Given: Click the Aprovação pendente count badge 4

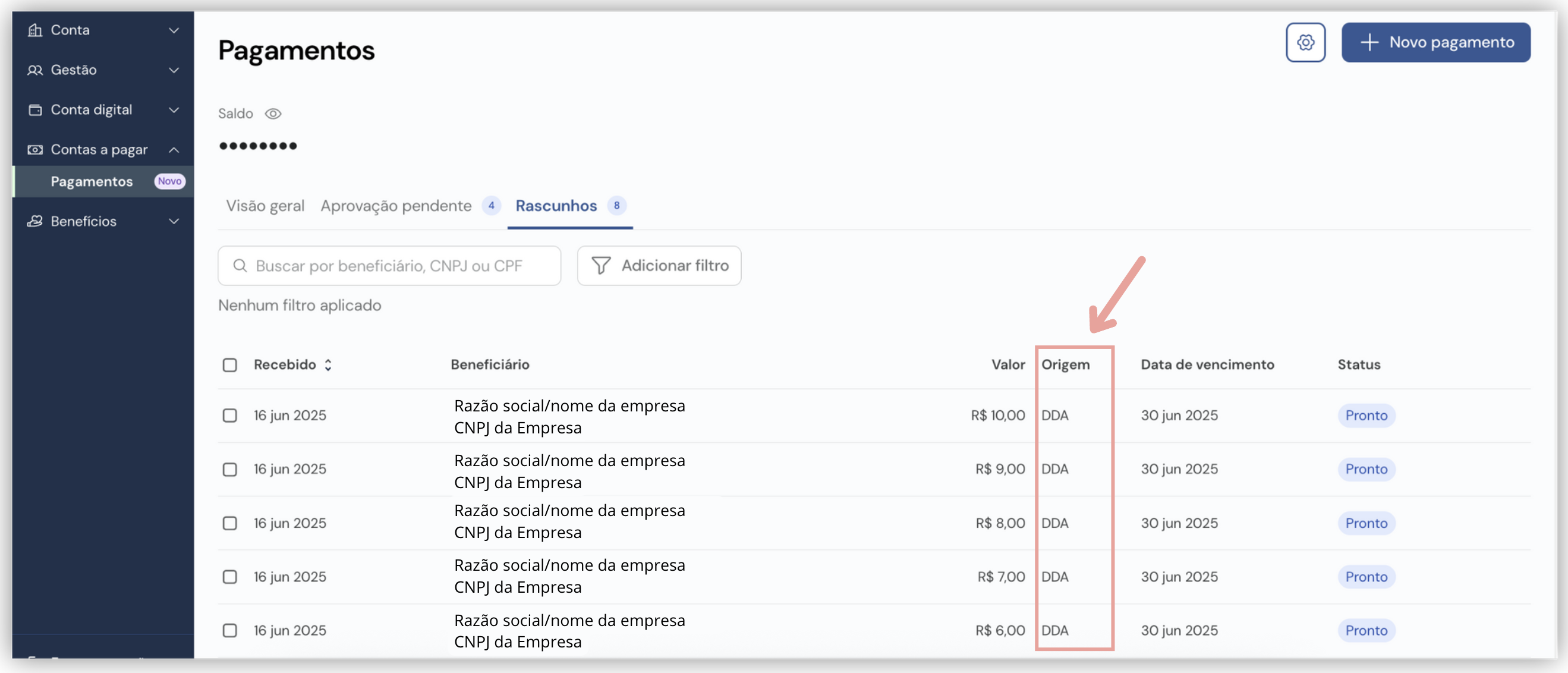Looking at the screenshot, I should point(491,206).
